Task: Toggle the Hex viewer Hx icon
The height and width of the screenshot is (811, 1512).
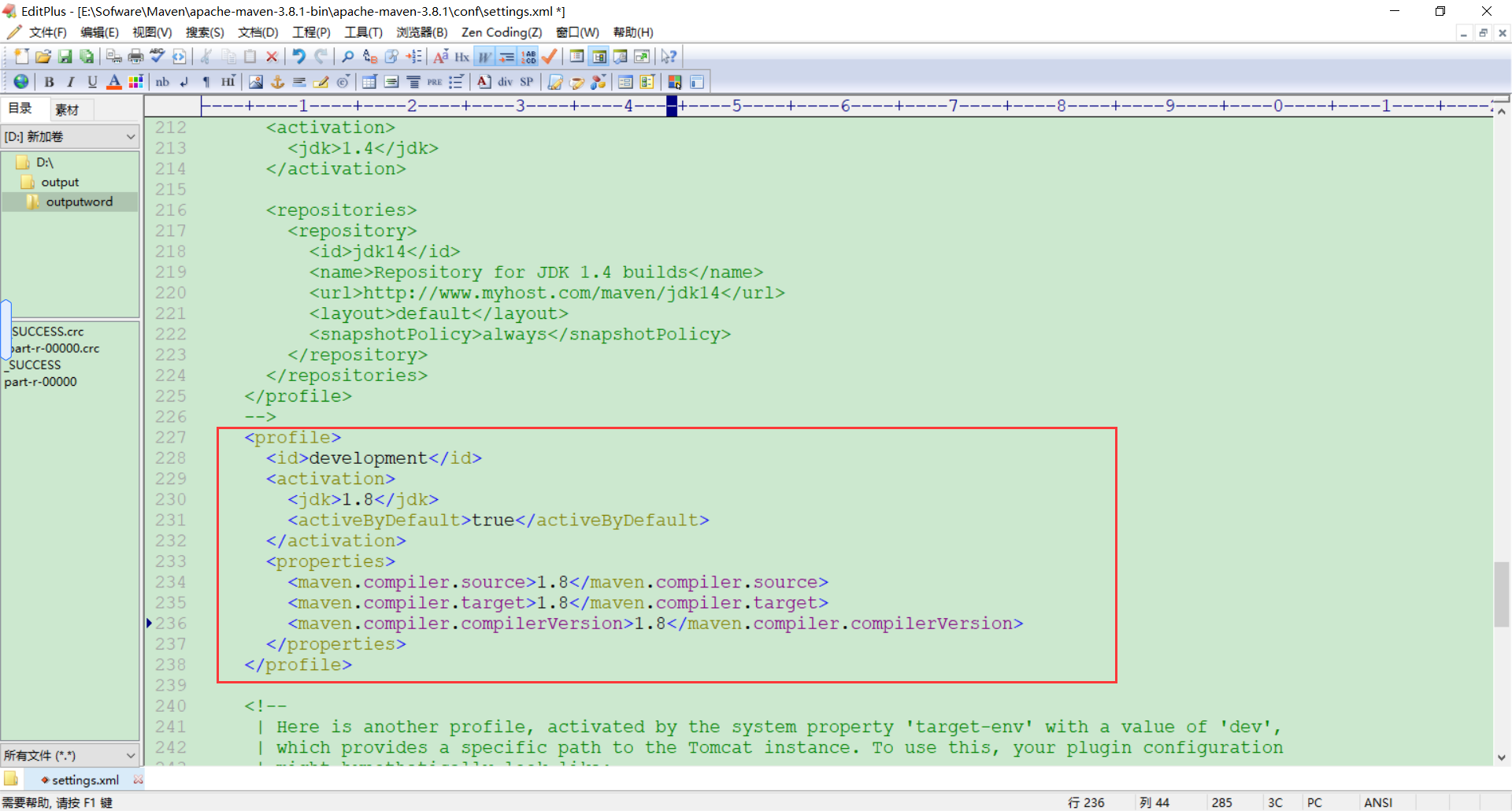Action: pos(462,57)
